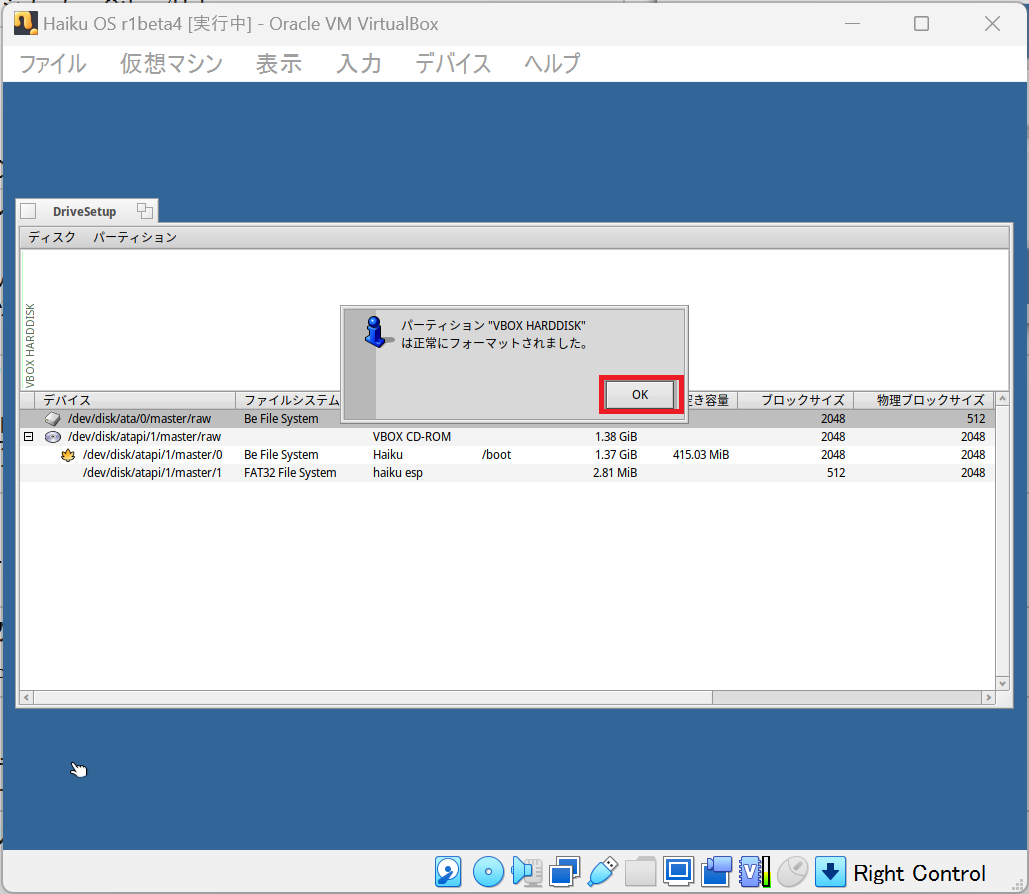Click the vertical scrollbar down arrow
This screenshot has height=894, width=1029.
tap(1002, 683)
